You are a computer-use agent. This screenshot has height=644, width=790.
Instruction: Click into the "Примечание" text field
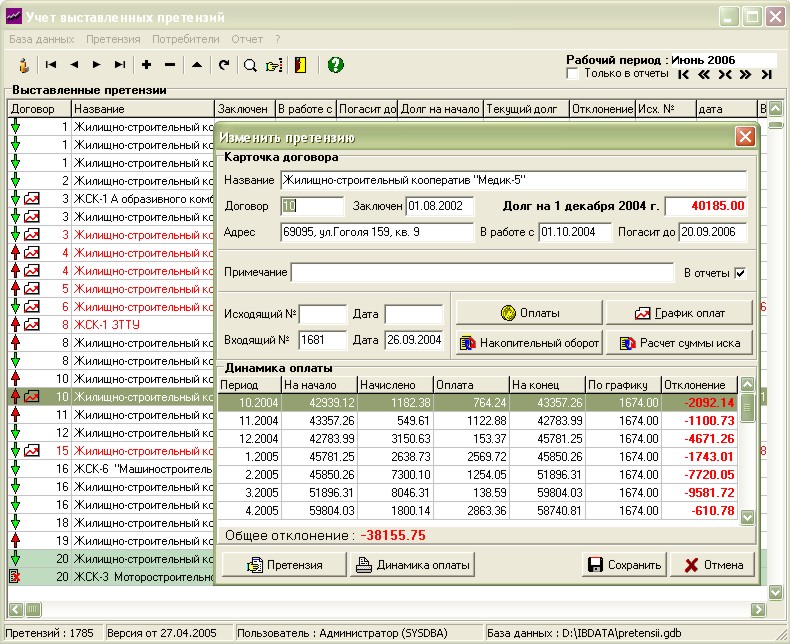pyautogui.click(x=482, y=273)
